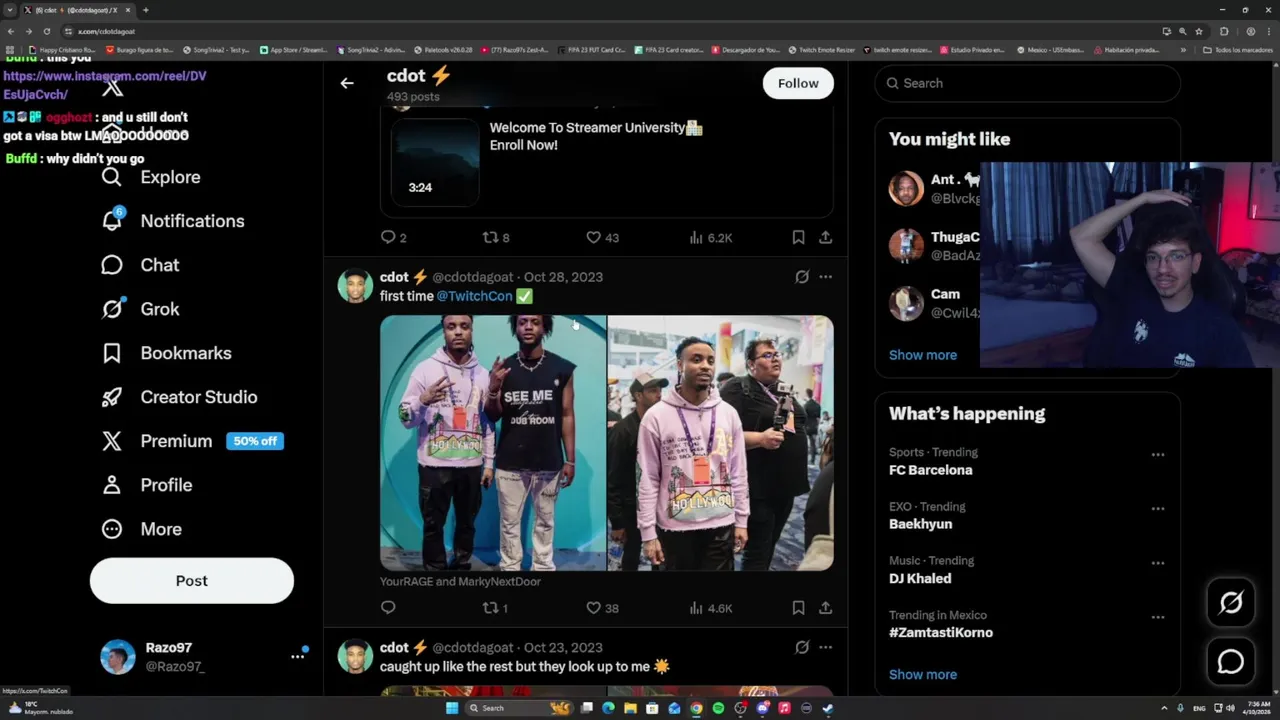Open the Oct 28, 2023 post timestamp
The width and height of the screenshot is (1280, 720).
[x=563, y=277]
